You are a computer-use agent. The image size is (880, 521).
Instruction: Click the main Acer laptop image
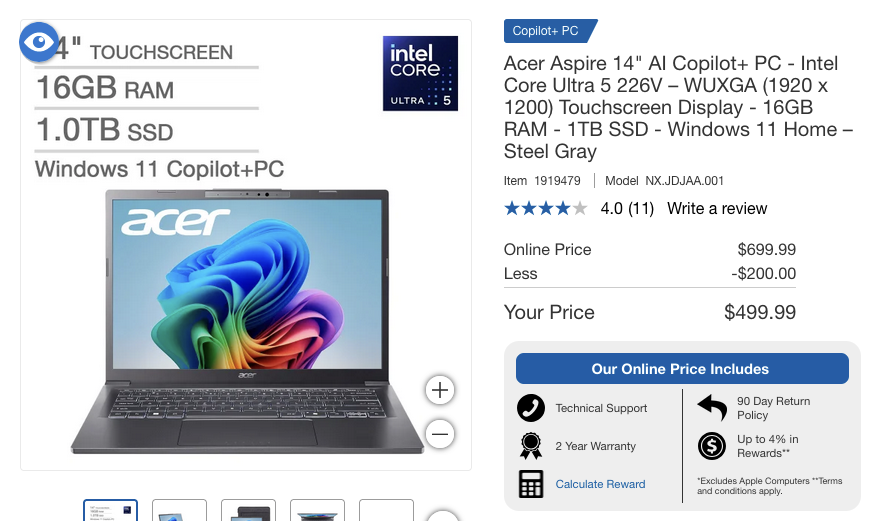247,321
